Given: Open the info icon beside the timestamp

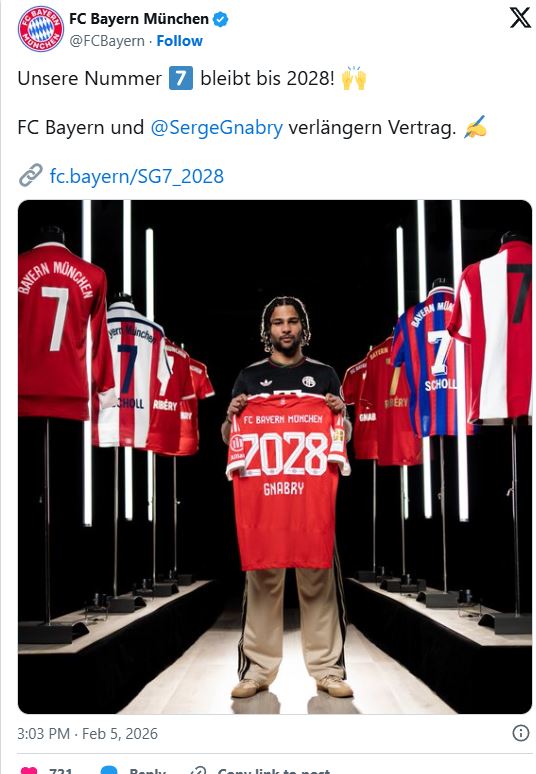Looking at the screenshot, I should (520, 733).
